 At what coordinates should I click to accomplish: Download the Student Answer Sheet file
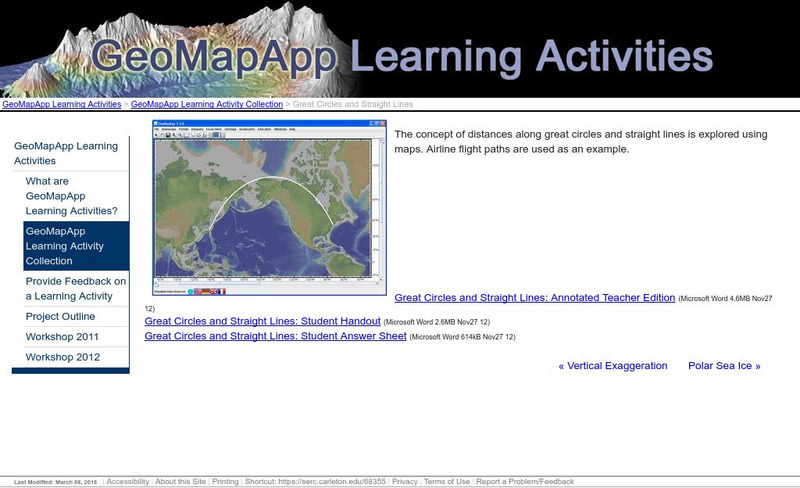(x=276, y=336)
